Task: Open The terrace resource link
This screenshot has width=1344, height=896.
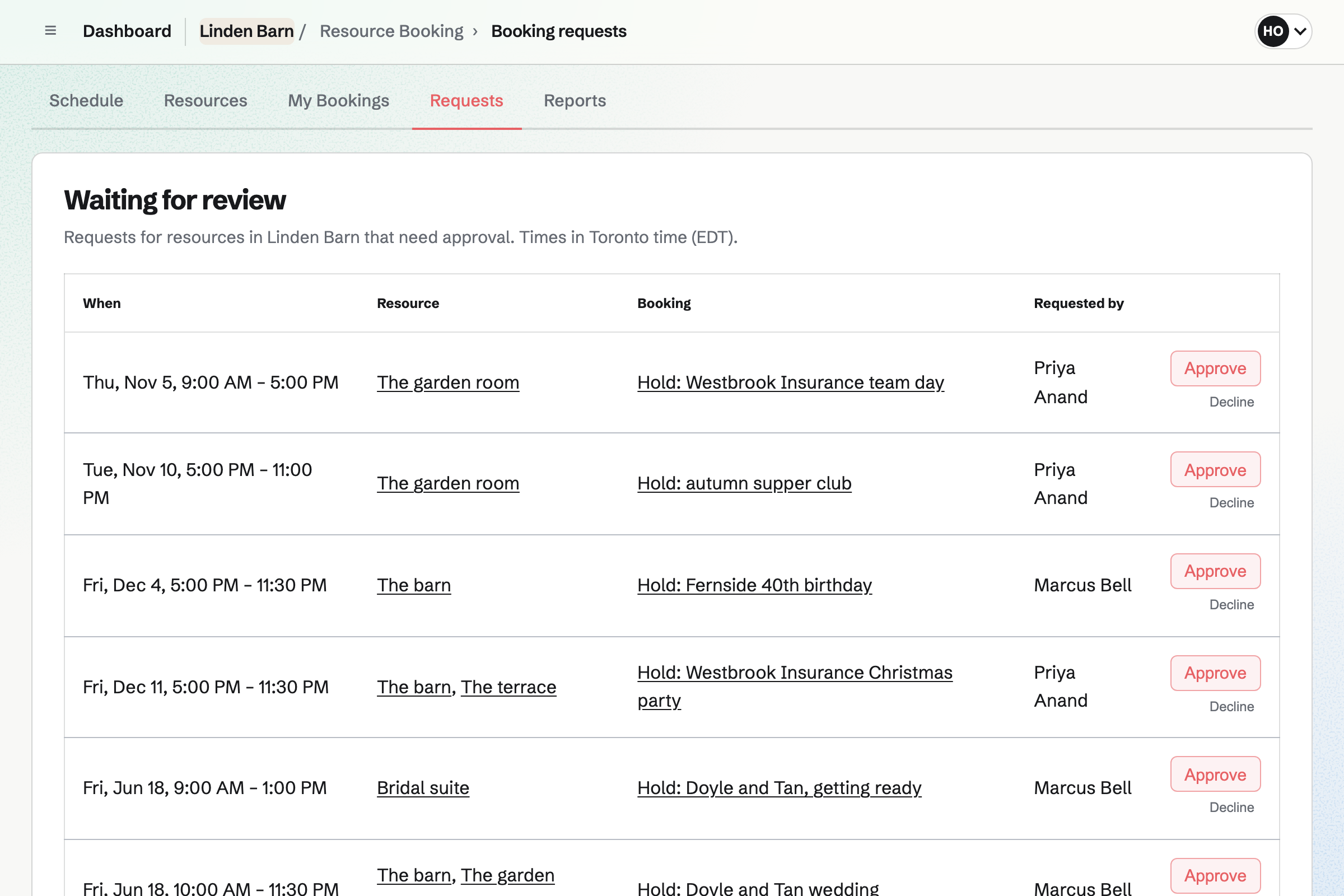Action: [x=508, y=687]
